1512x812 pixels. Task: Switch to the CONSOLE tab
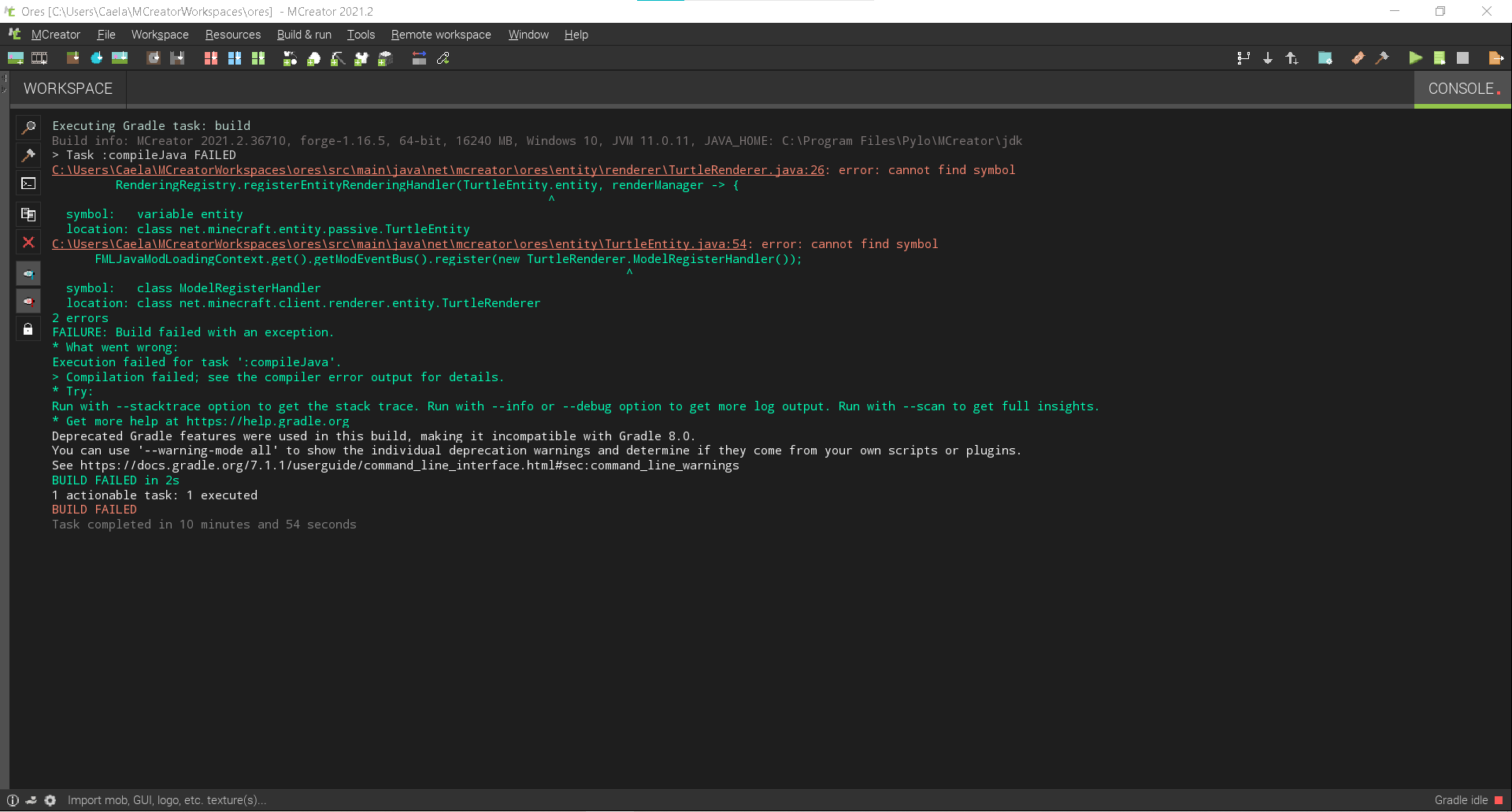click(1462, 89)
